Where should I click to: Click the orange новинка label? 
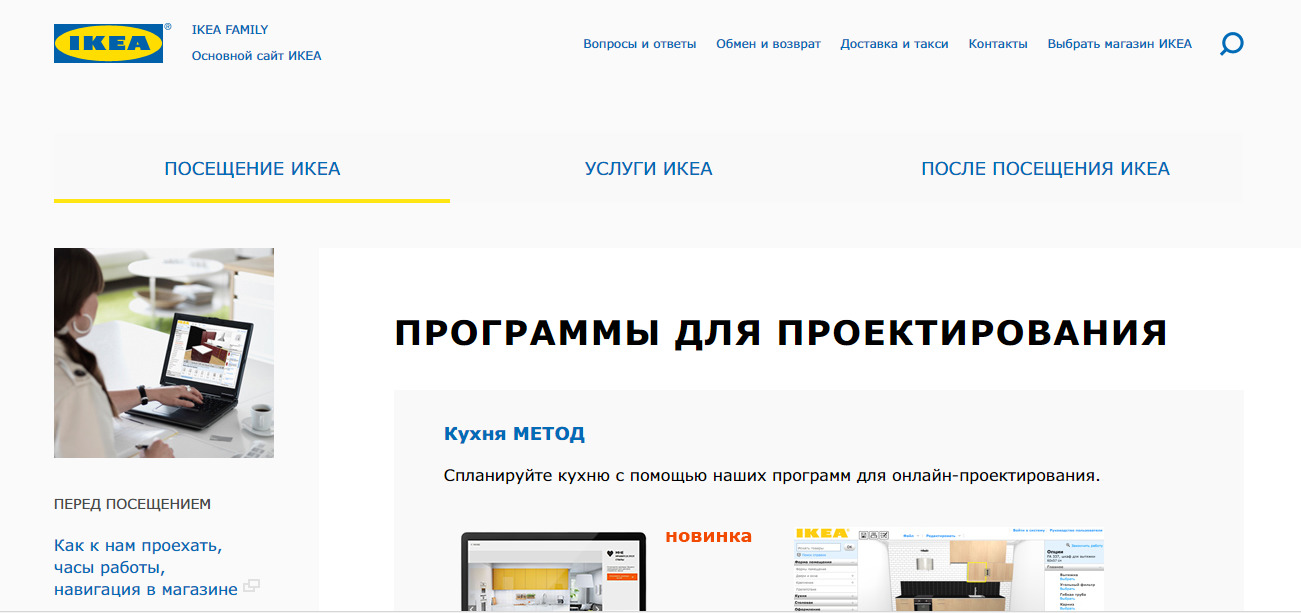[708, 536]
